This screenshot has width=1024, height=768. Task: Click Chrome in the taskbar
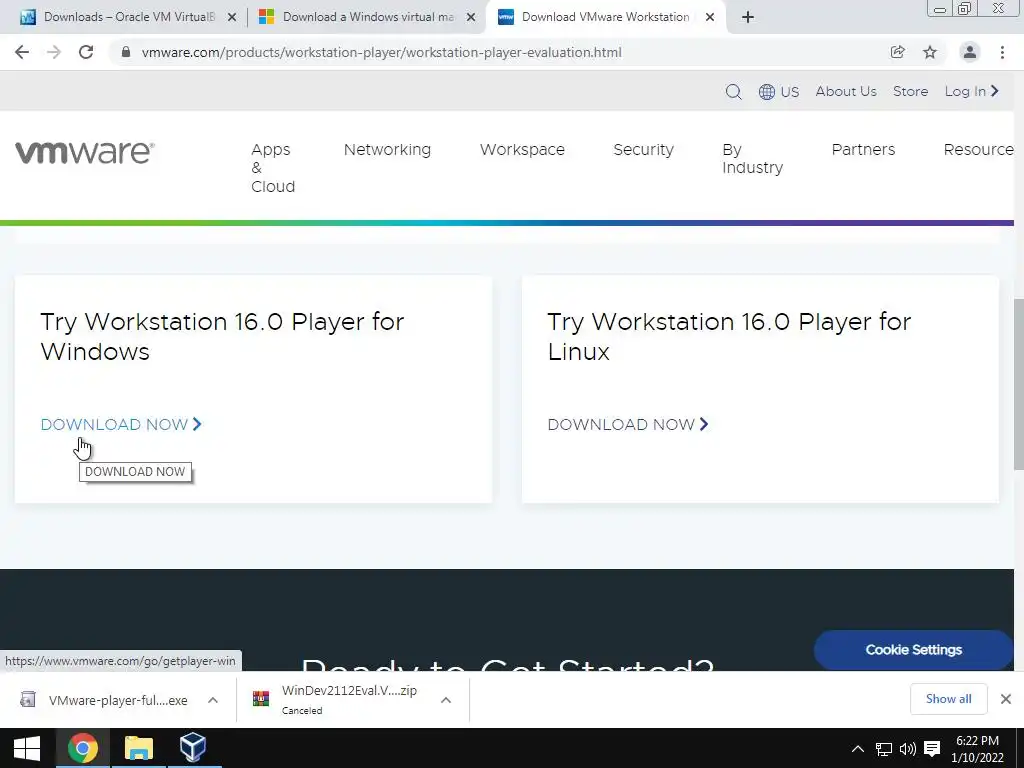pos(82,748)
